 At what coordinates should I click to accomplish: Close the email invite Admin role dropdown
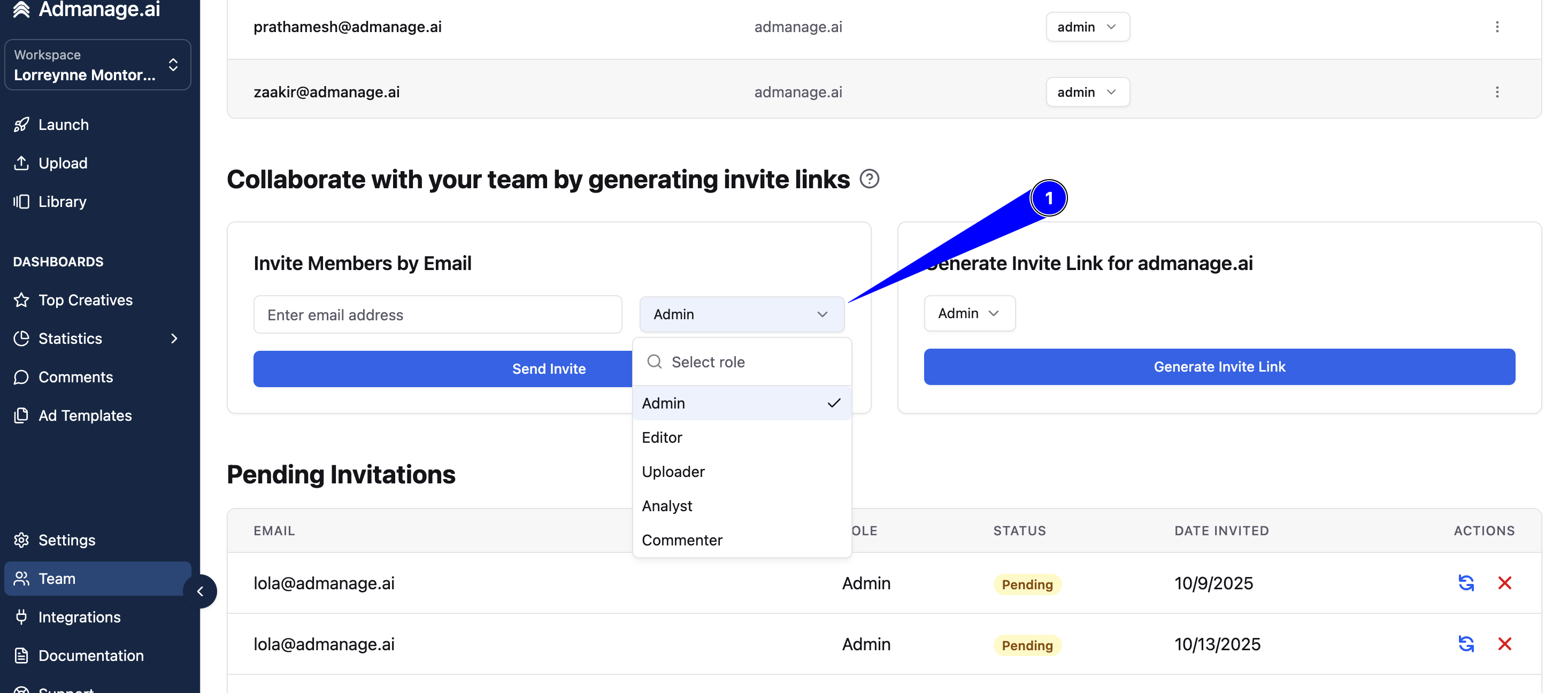[741, 314]
